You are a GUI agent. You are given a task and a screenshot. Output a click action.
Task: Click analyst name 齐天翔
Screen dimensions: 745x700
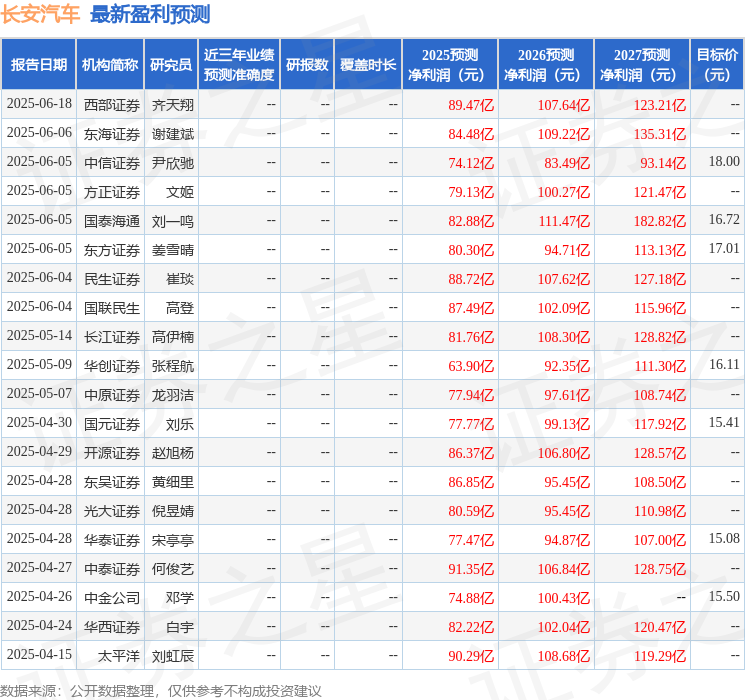tap(172, 105)
